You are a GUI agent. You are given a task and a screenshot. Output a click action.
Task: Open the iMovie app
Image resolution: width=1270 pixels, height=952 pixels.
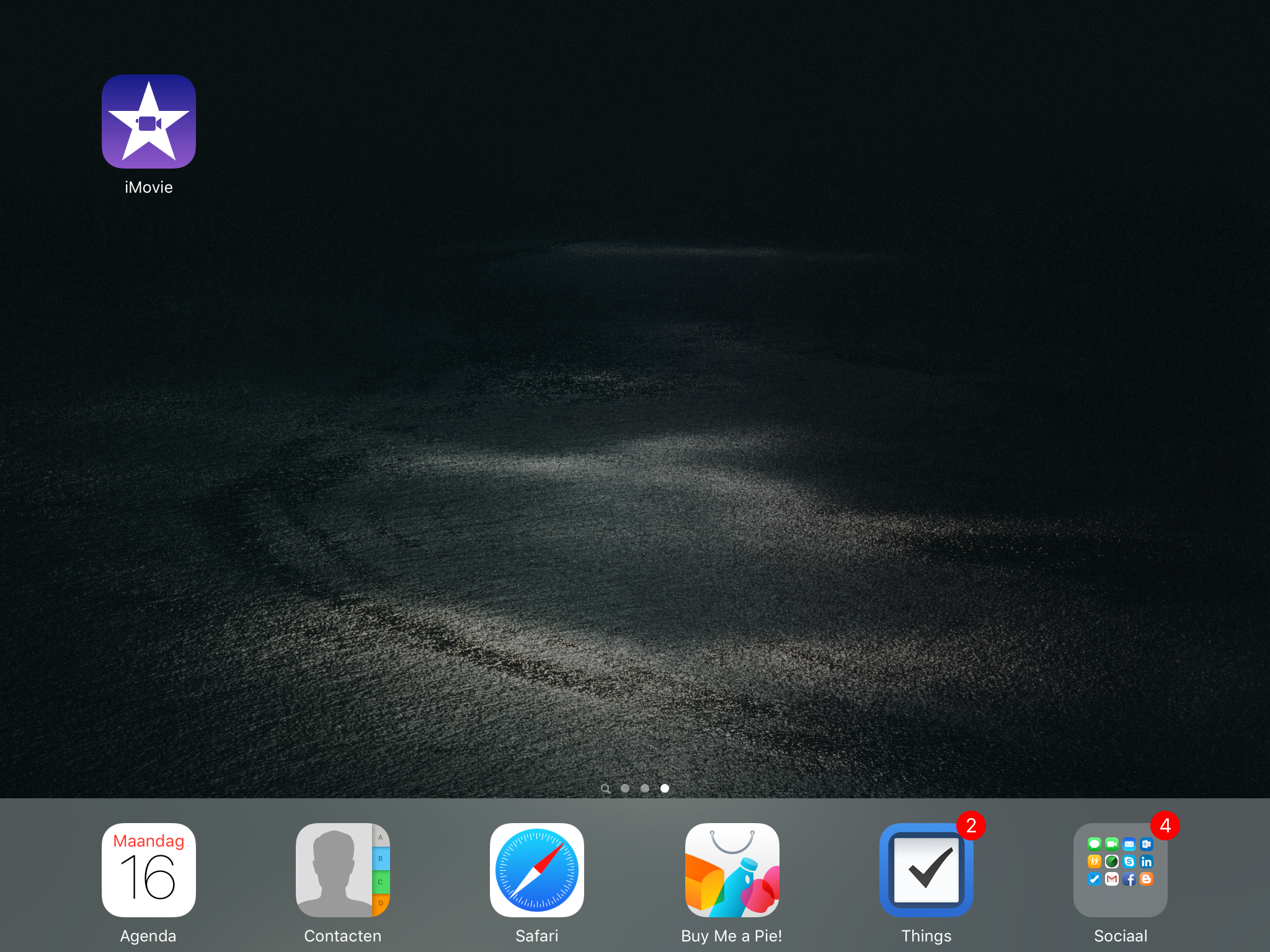pyautogui.click(x=148, y=121)
